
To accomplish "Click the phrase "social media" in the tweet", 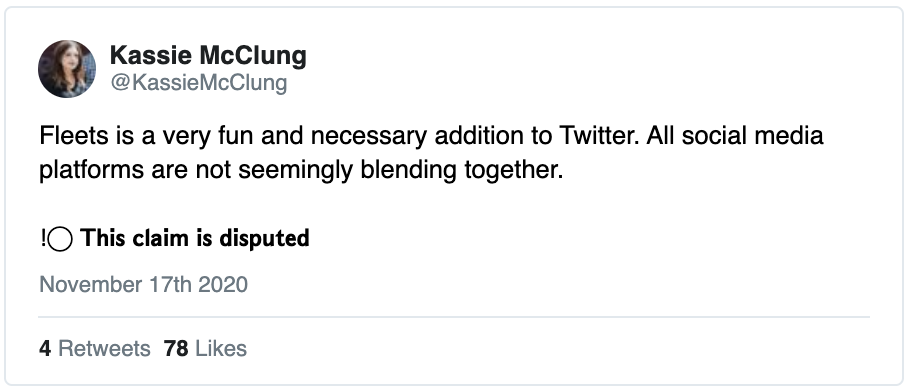I will click(x=753, y=136).
